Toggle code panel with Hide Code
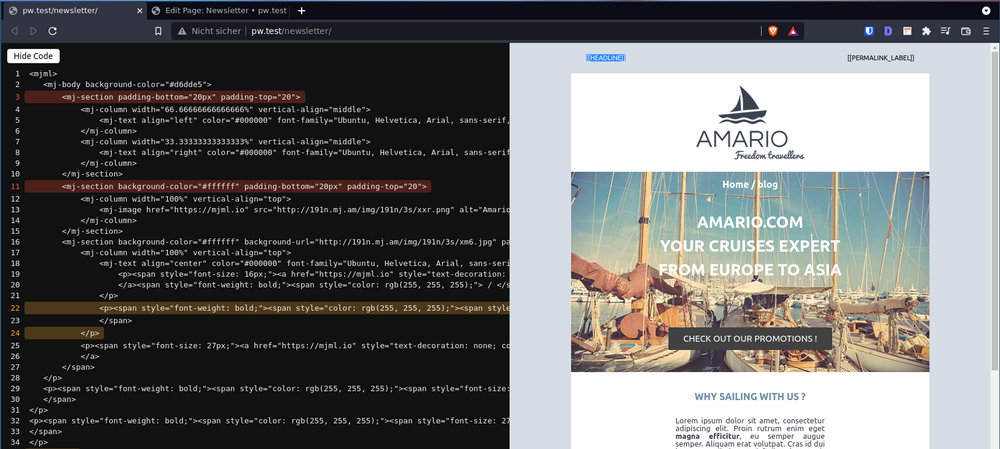Viewport: 1000px width, 449px height. [x=34, y=56]
